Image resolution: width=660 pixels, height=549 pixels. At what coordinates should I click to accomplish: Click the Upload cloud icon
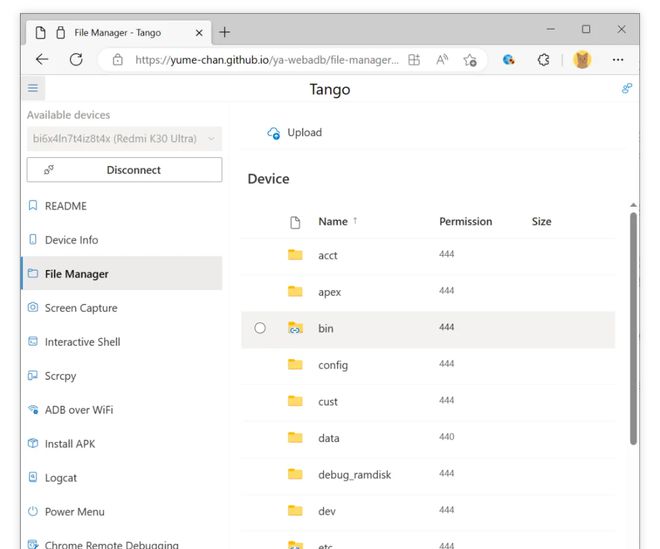click(x=273, y=133)
